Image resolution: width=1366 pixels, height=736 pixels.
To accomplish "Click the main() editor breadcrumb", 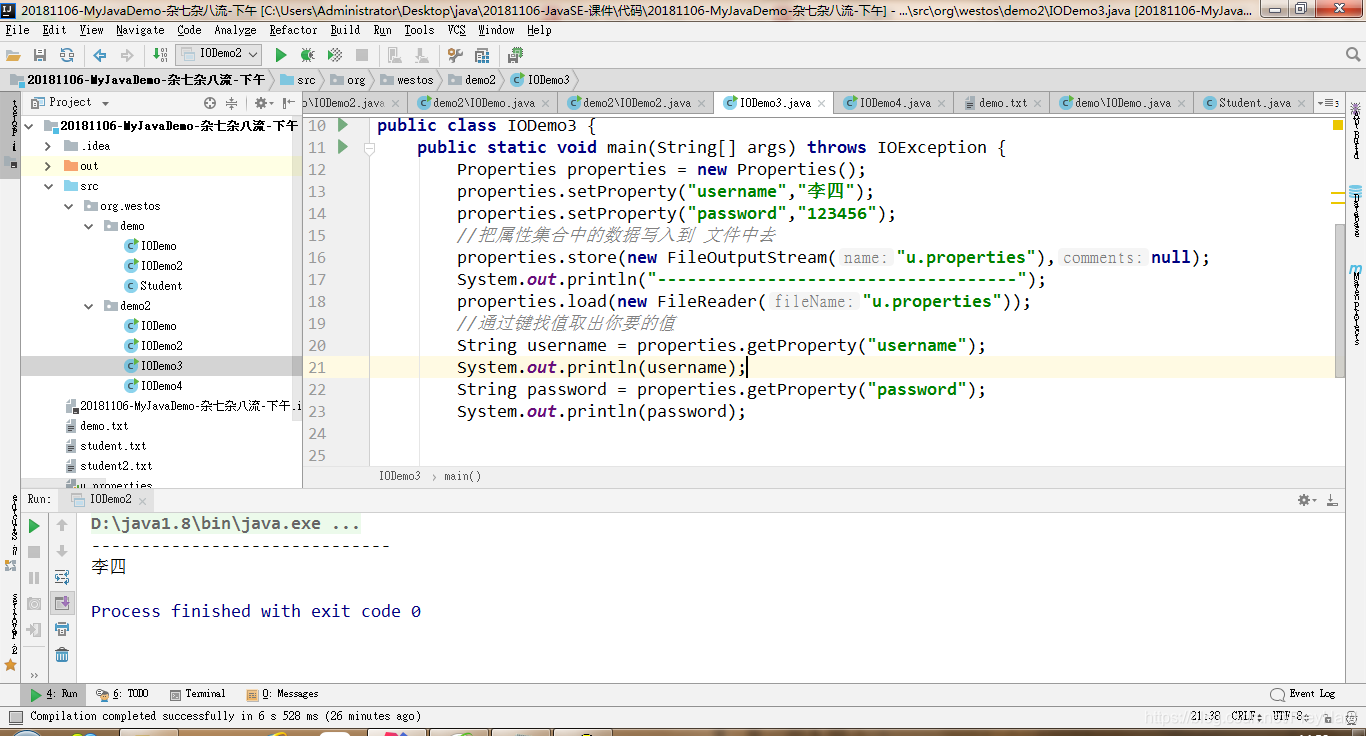I will click(463, 477).
